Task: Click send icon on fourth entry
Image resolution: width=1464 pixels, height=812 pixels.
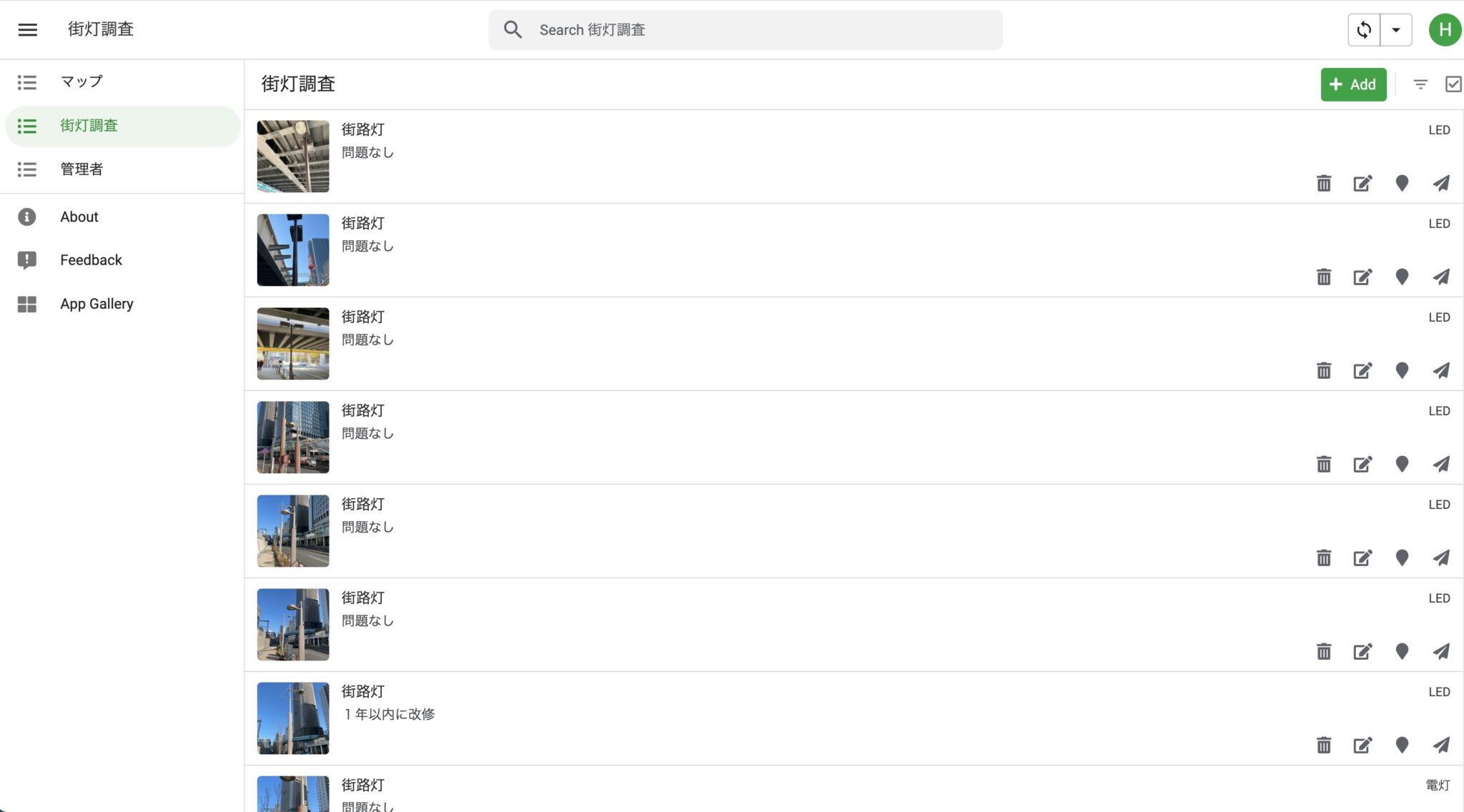Action: coord(1441,464)
